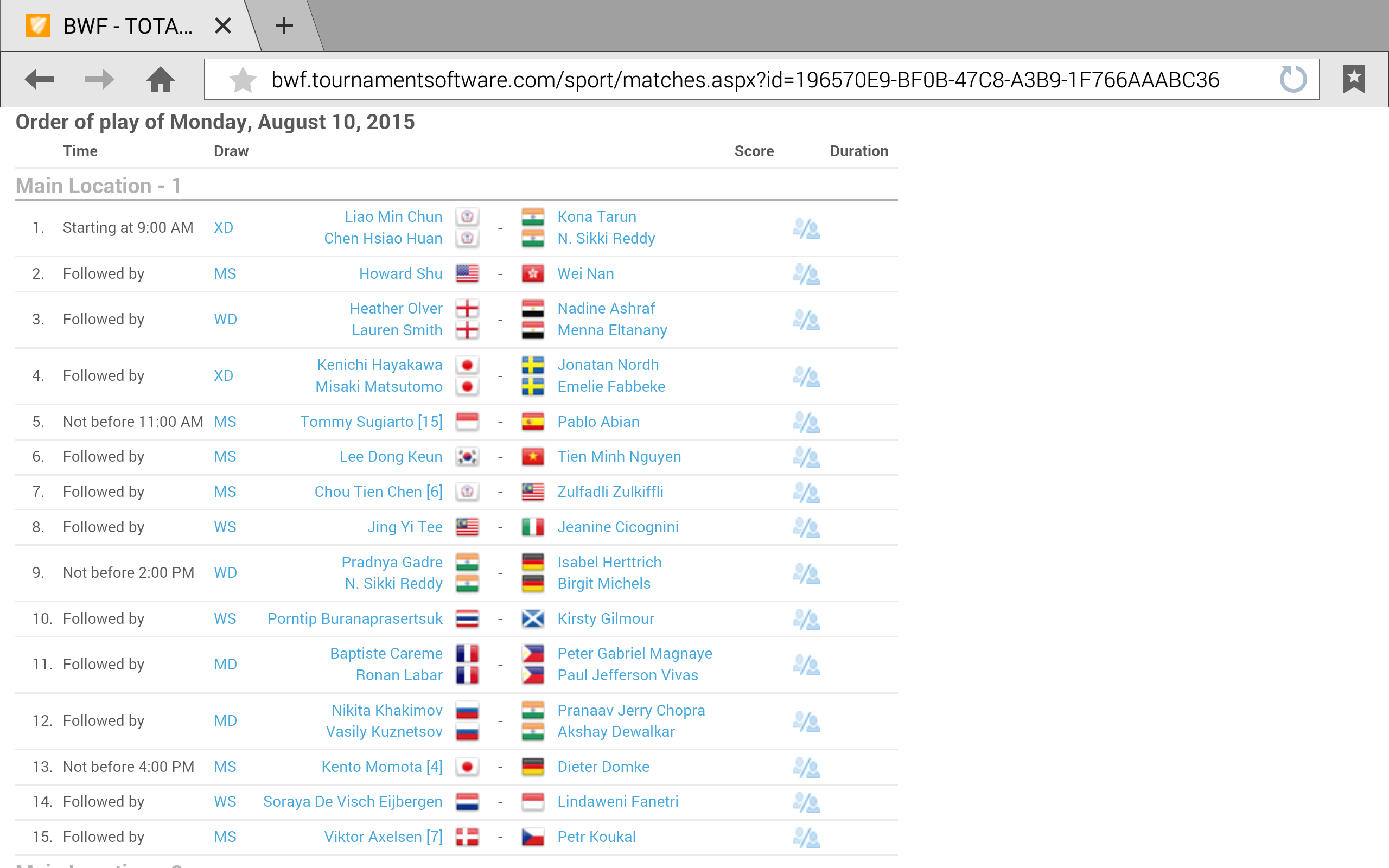This screenshot has height=868, width=1389.
Task: Open Kirsty Gilmour player link
Action: pyautogui.click(x=606, y=619)
